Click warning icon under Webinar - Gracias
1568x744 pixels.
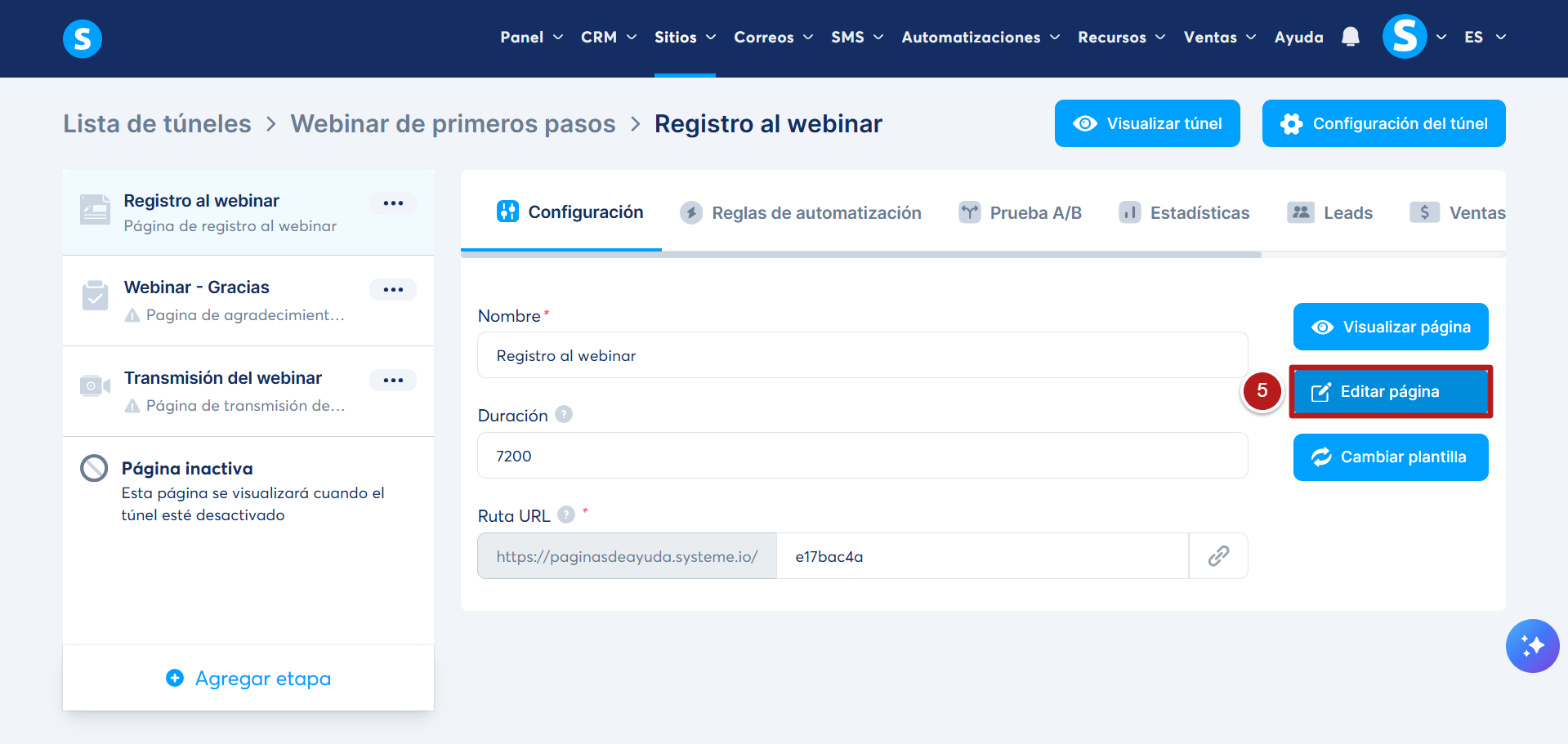[132, 315]
